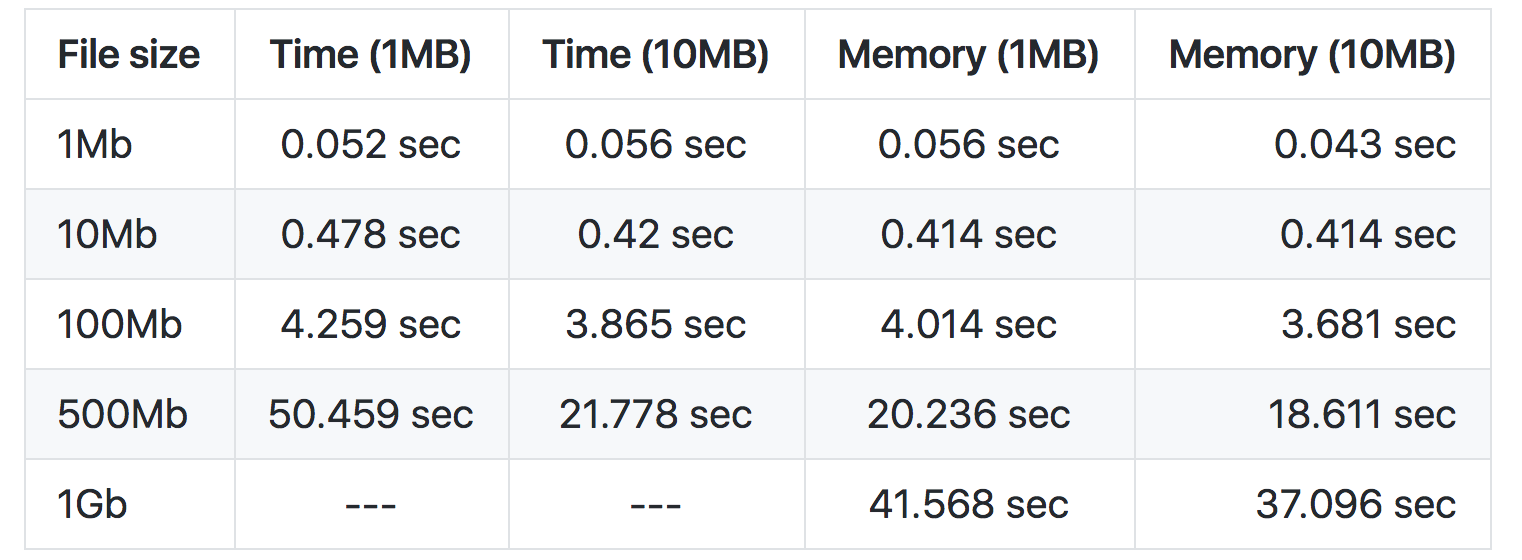
Task: Click the 41.568 sec cell
Action: pyautogui.click(x=969, y=505)
